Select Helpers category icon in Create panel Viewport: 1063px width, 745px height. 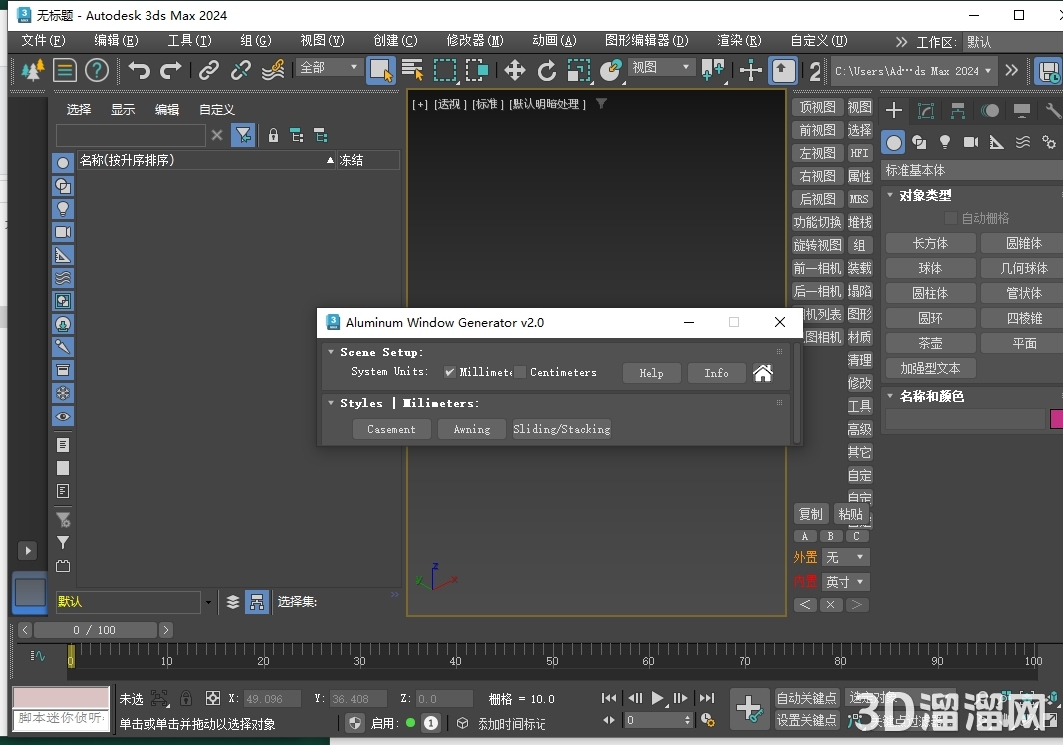pos(997,142)
